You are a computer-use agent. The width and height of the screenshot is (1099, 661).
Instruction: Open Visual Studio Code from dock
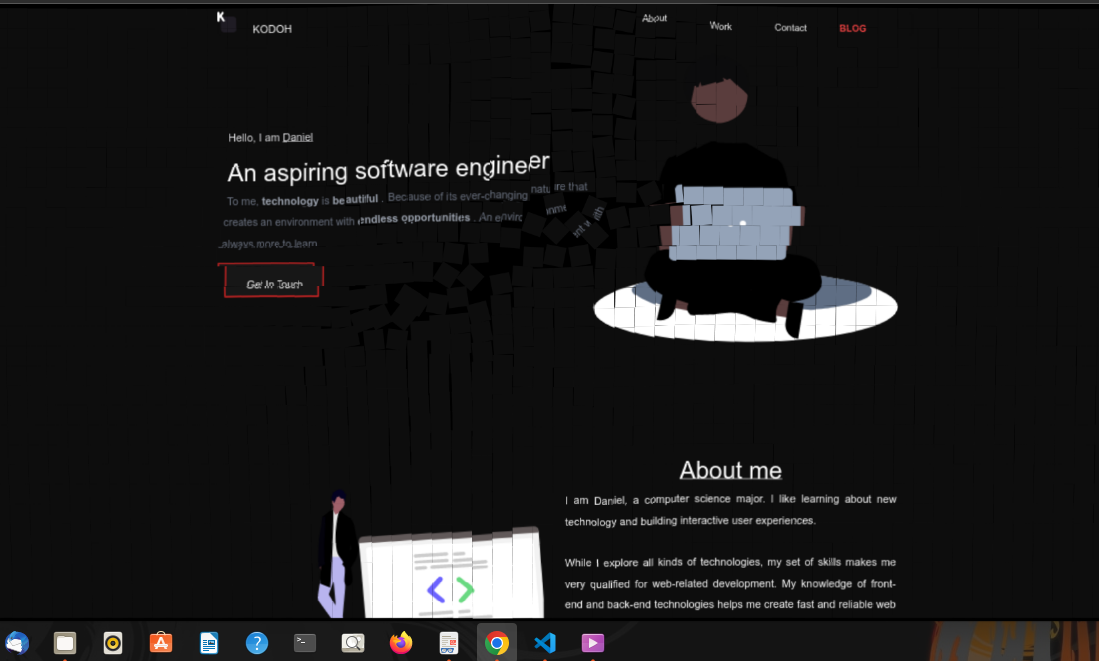[545, 643]
